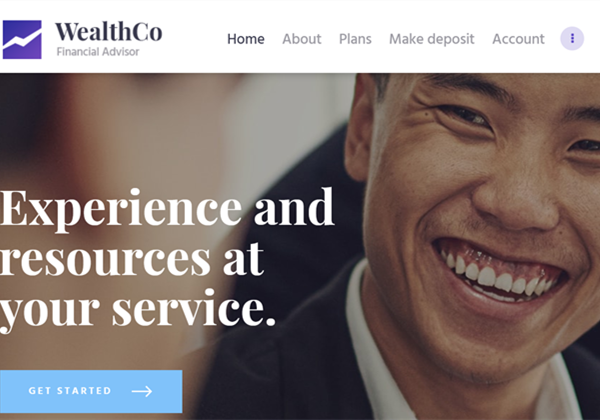Navigate to the Account section
The width and height of the screenshot is (600, 420).
point(518,39)
